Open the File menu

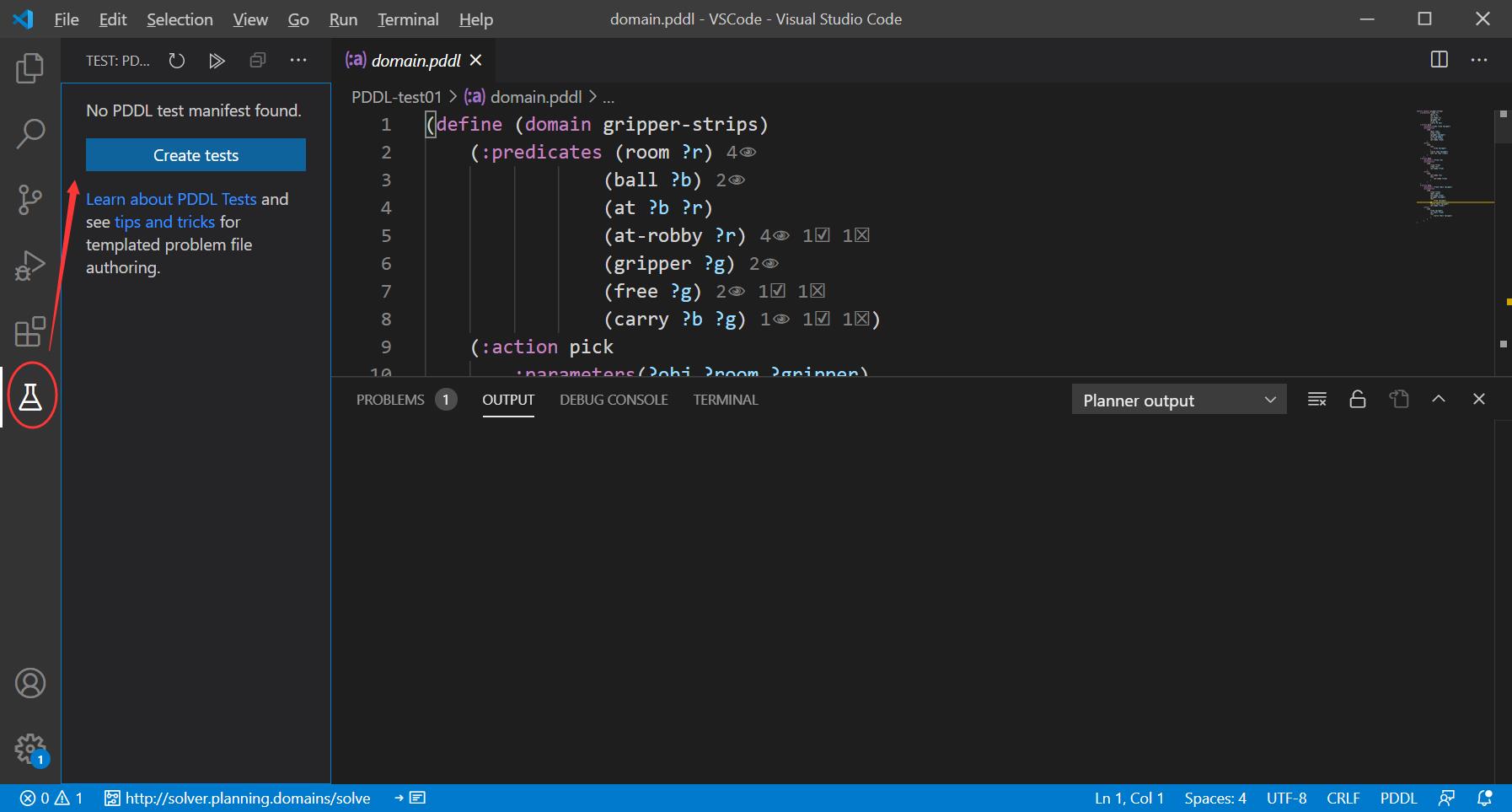click(x=67, y=19)
